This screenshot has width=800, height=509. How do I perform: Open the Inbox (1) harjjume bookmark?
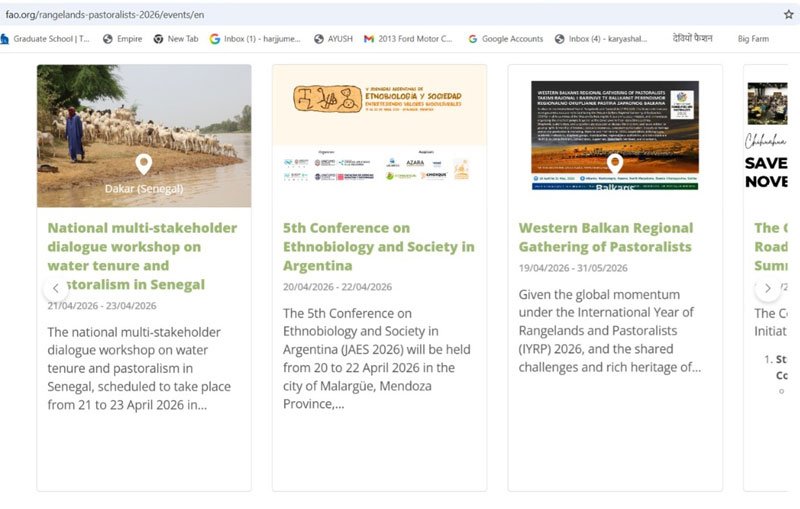click(x=255, y=39)
